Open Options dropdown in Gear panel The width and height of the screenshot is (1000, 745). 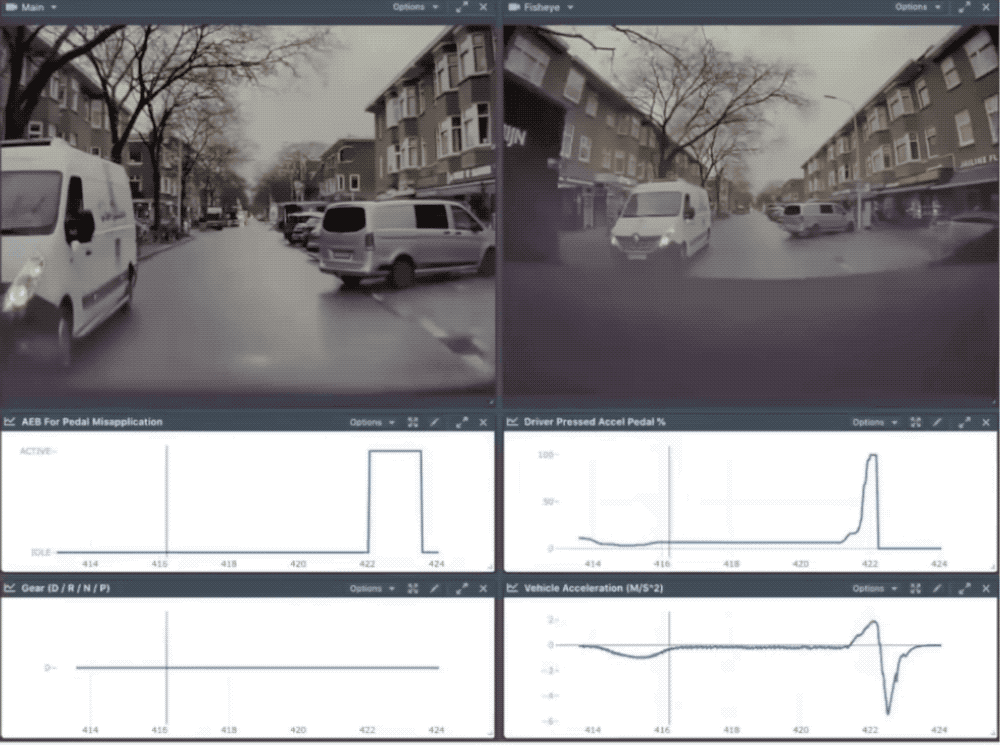tap(372, 589)
